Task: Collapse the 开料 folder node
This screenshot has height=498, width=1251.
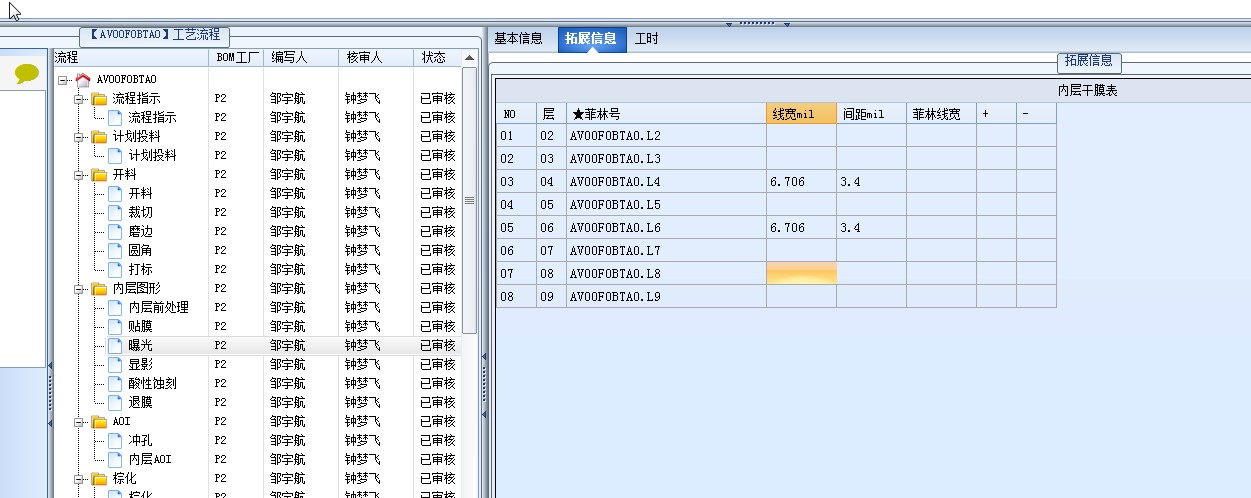Action: coord(79,174)
